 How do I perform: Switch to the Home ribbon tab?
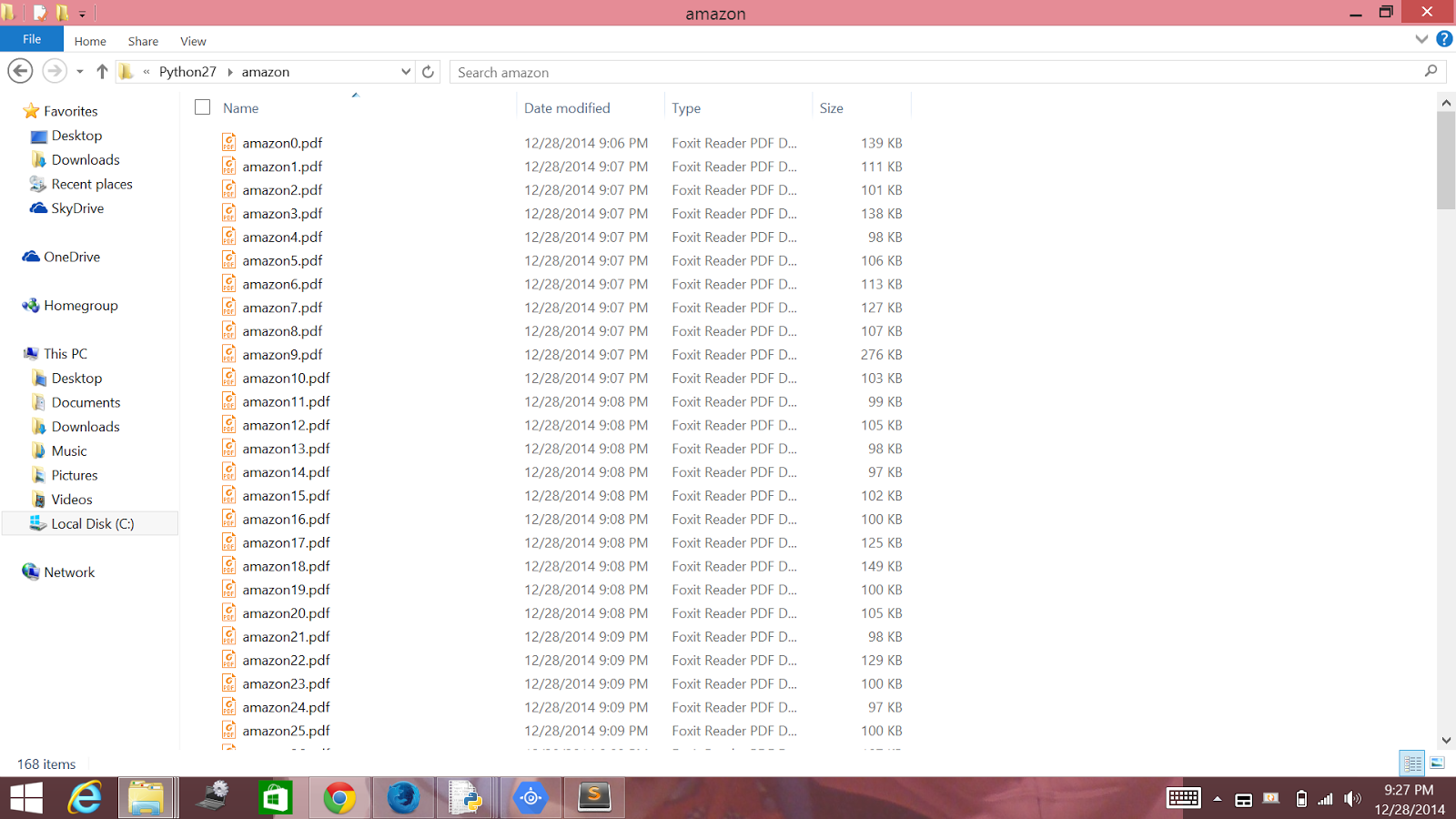(x=90, y=41)
